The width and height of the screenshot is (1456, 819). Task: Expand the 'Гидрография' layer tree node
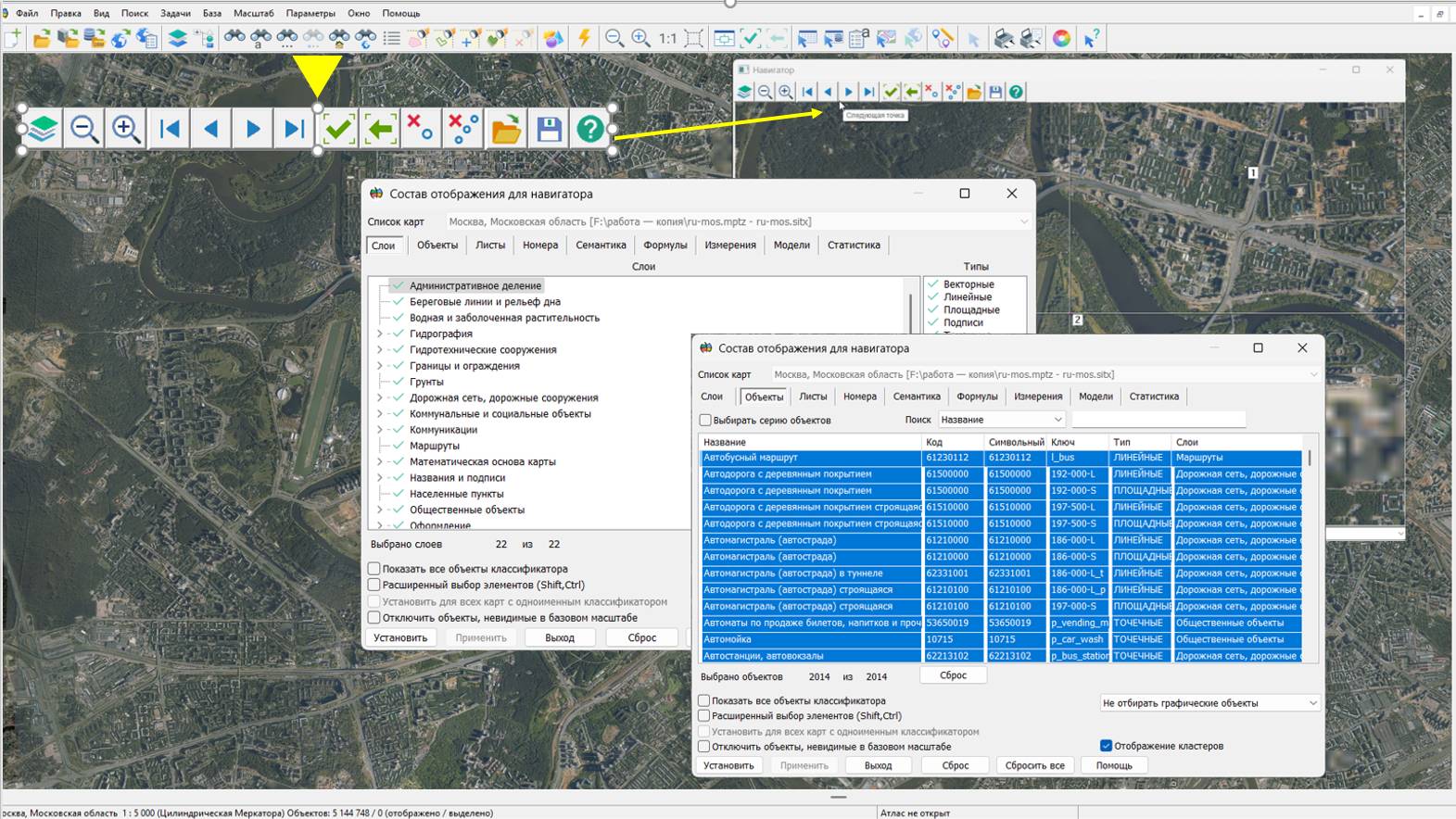tap(380, 334)
